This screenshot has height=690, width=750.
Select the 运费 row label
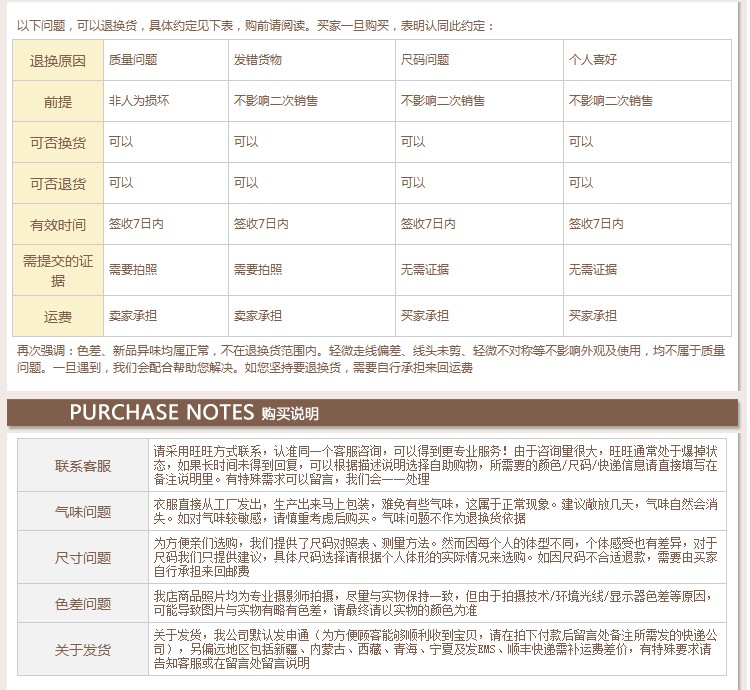(x=58, y=317)
